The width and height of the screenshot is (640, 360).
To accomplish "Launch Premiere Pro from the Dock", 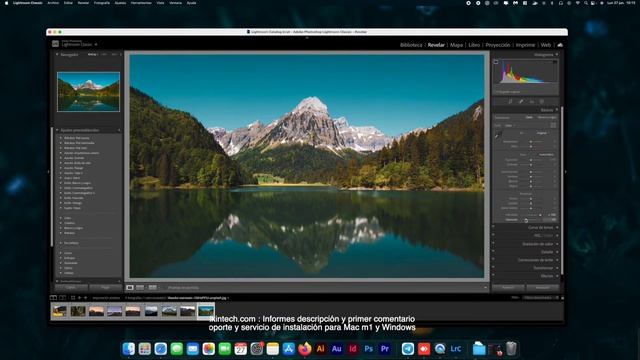I will pos(384,349).
